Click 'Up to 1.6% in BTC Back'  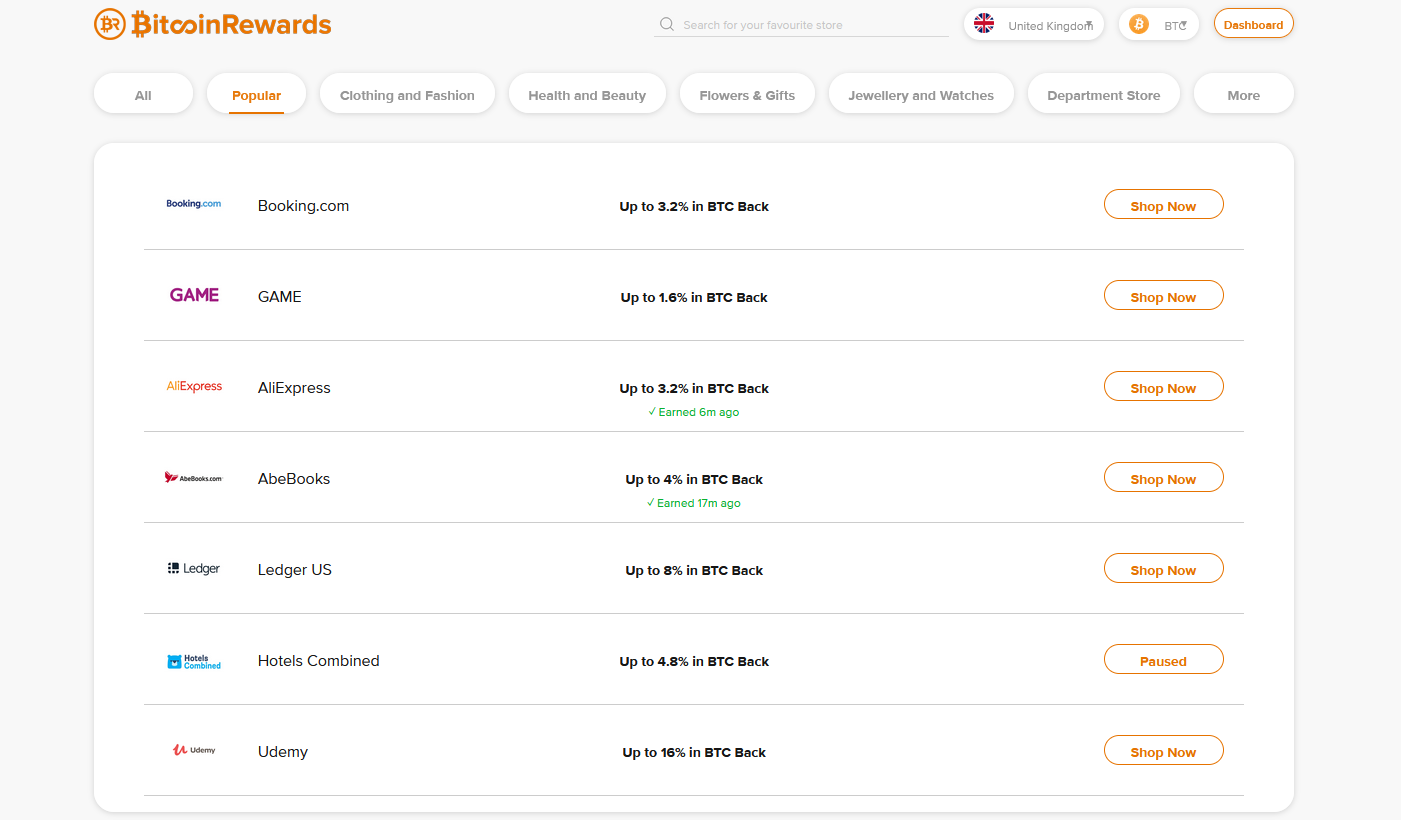(694, 297)
